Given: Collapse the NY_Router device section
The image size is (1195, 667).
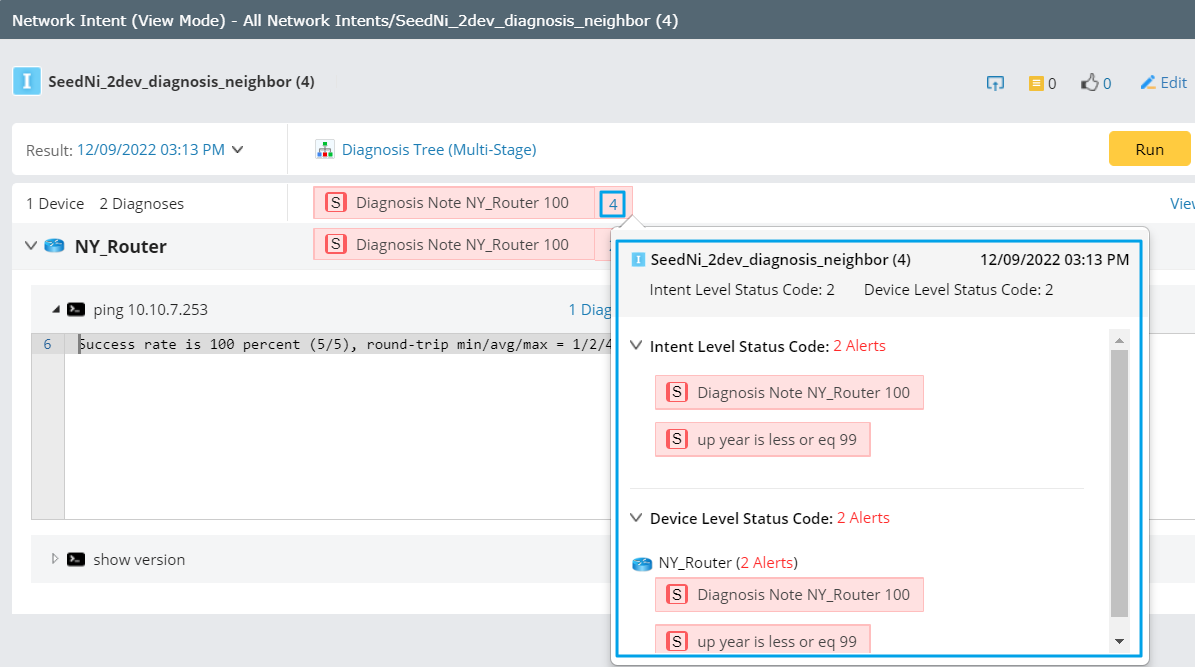Looking at the screenshot, I should (x=31, y=246).
